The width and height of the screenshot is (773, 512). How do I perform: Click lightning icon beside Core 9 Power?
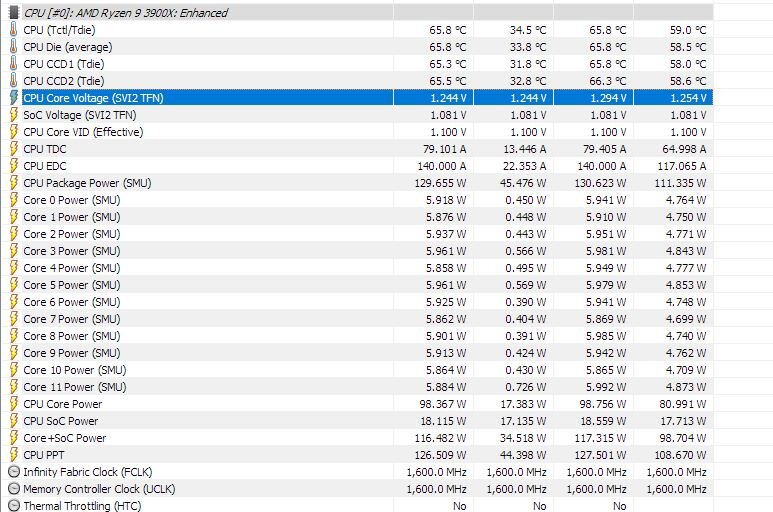click(14, 353)
